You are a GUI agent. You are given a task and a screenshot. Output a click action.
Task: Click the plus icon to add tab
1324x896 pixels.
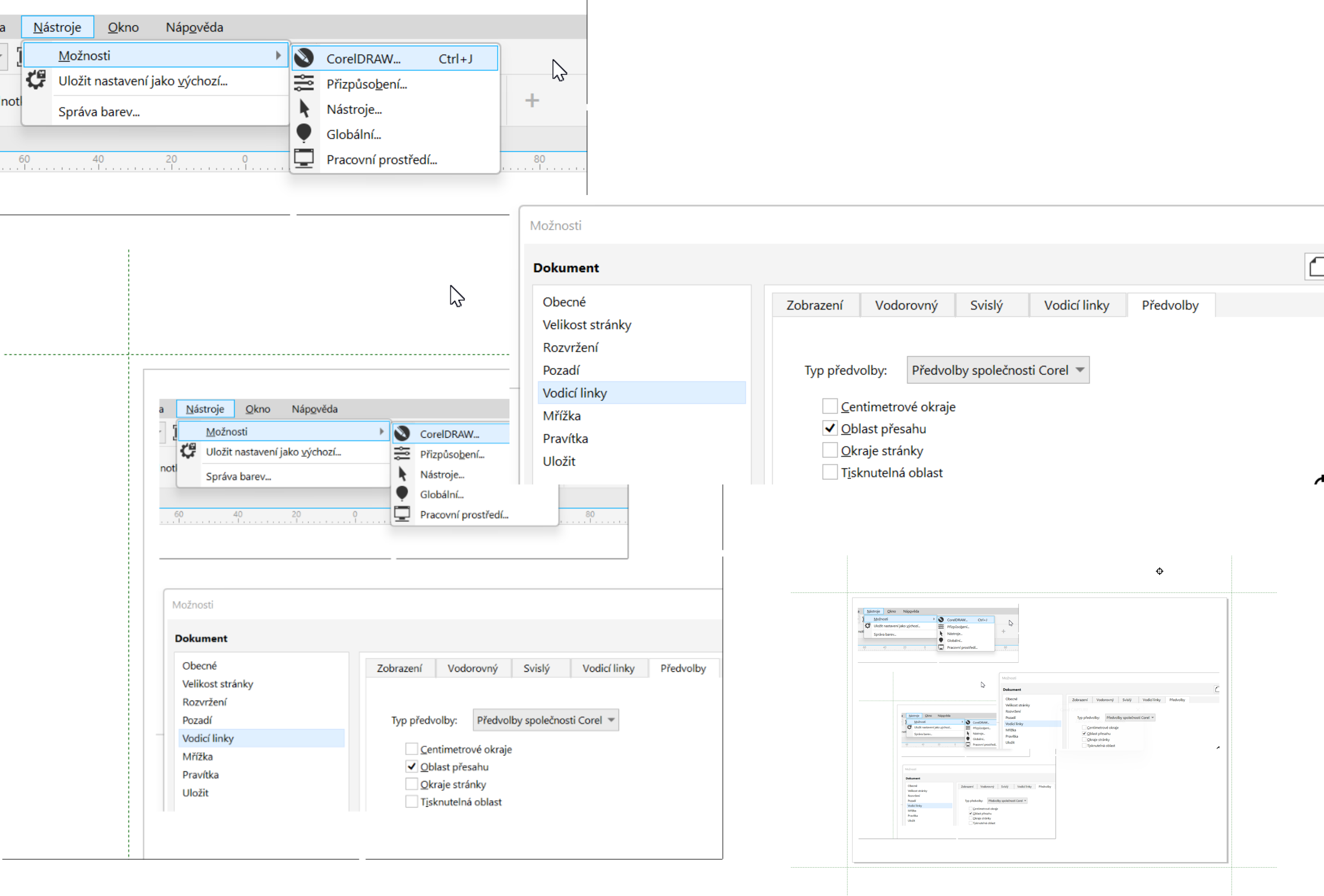(532, 101)
